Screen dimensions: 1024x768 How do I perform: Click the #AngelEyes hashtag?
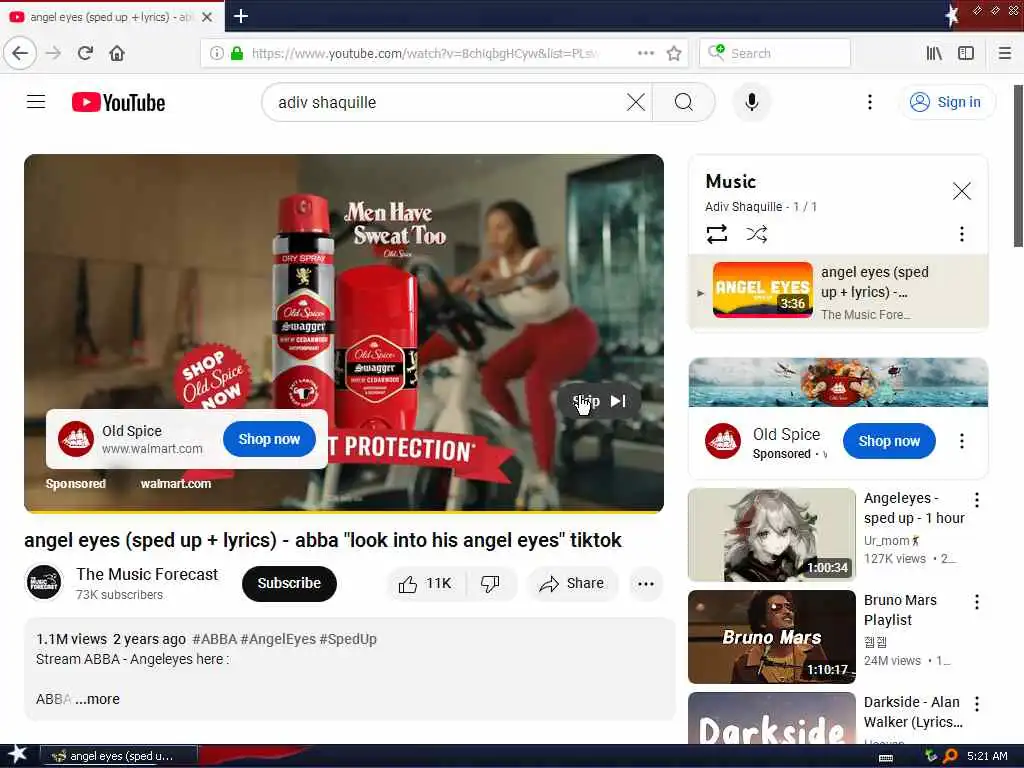click(x=278, y=639)
